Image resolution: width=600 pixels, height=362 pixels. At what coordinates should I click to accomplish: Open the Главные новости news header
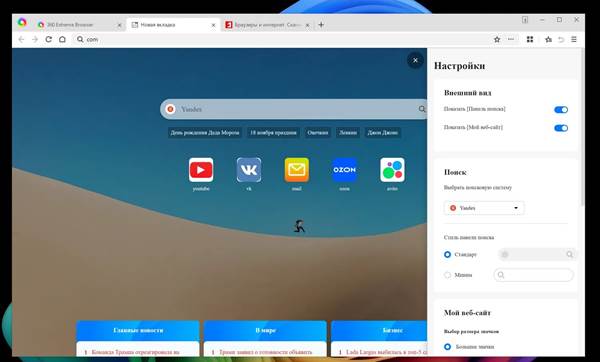click(138, 330)
